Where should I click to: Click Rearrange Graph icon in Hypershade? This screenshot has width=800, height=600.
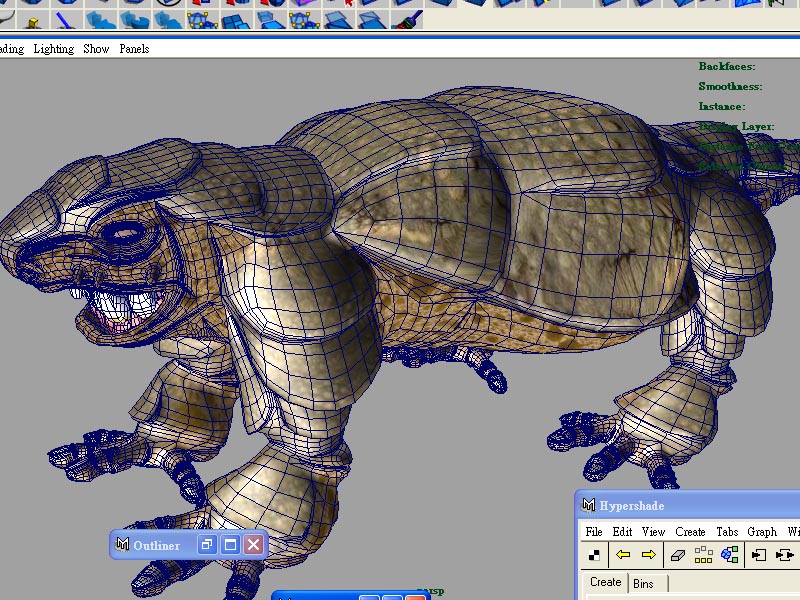(x=704, y=555)
